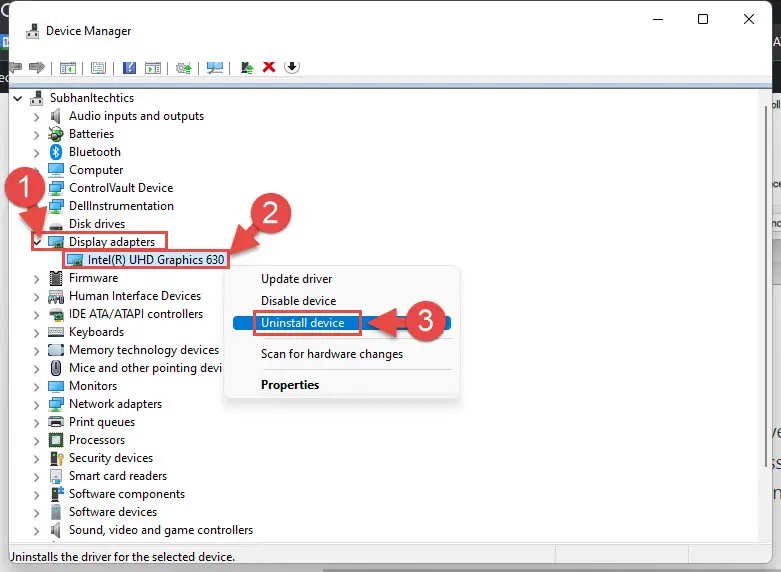Viewport: 781px width, 572px height.
Task: Expand the Security devices category
Action: [x=36, y=459]
